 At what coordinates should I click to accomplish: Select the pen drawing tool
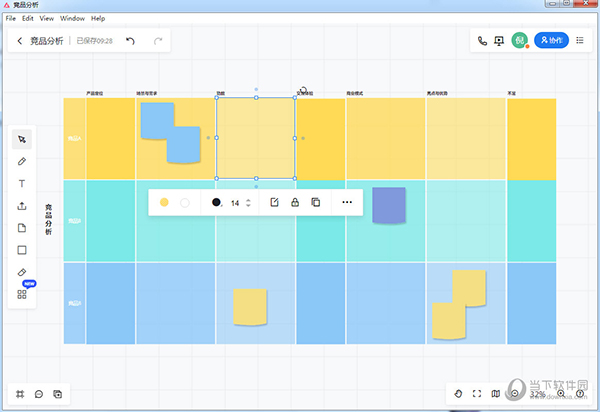pos(22,161)
